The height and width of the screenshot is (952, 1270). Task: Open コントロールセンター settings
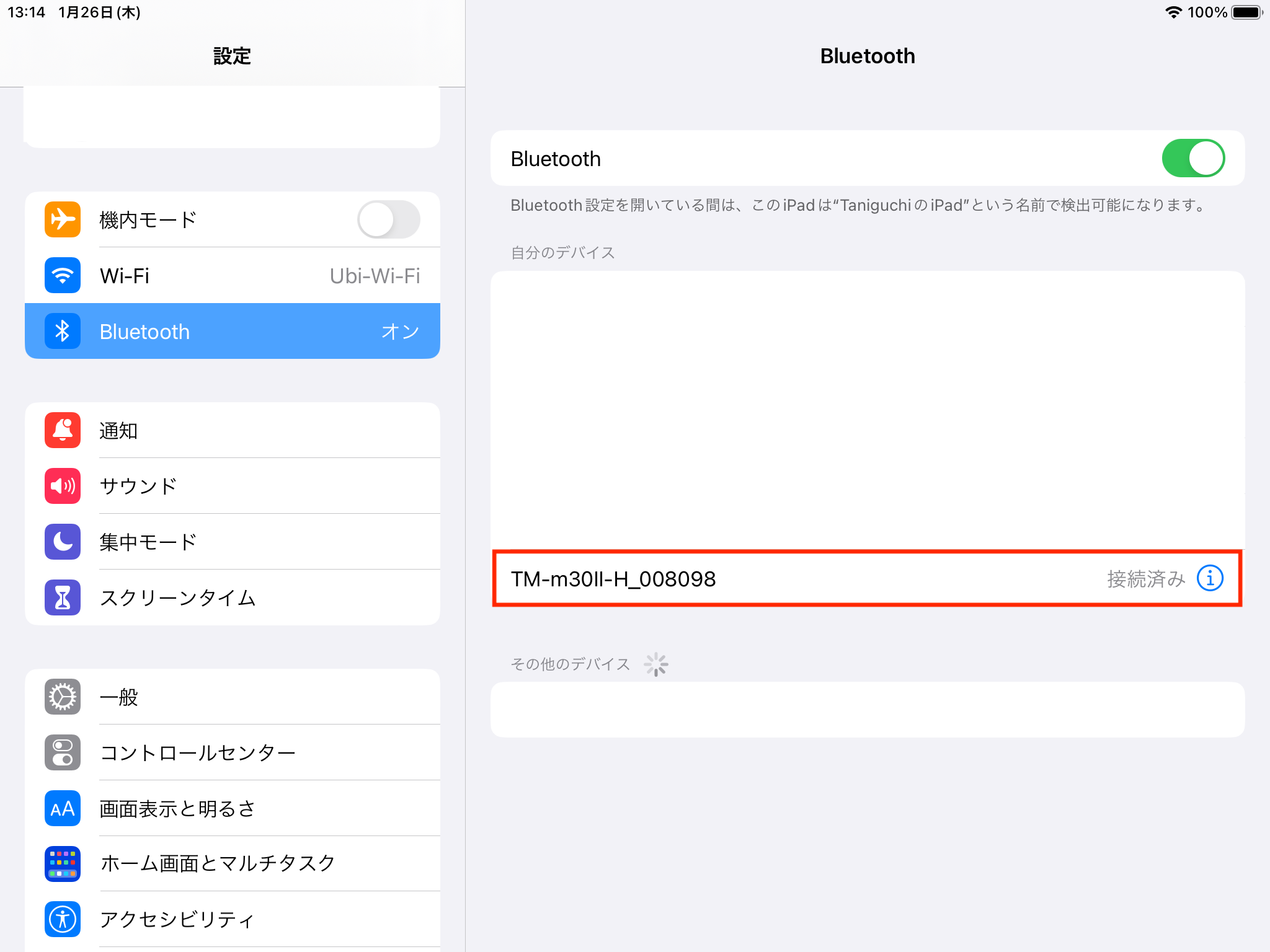click(233, 752)
